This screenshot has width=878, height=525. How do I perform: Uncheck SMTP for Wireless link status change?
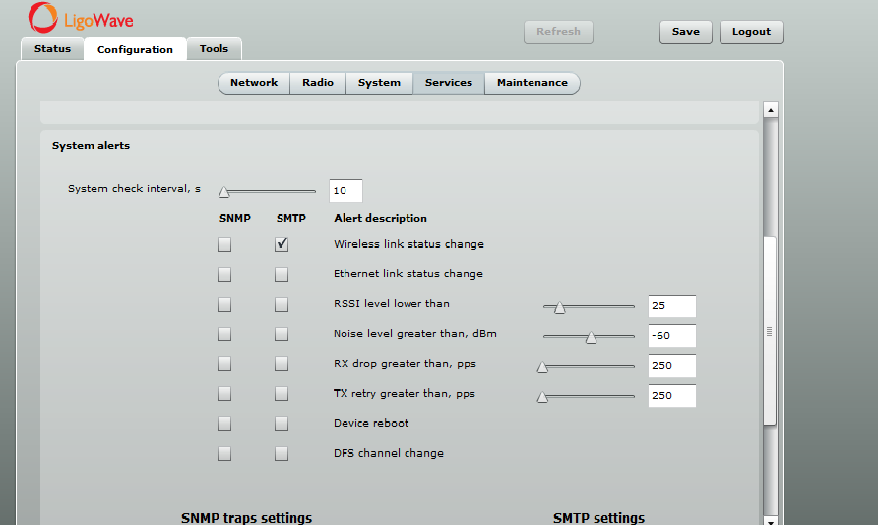(x=282, y=245)
